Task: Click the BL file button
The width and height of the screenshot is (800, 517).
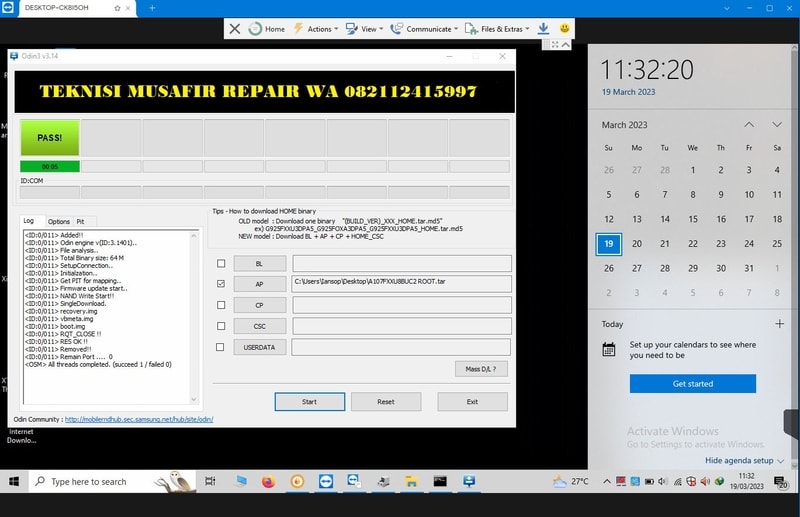Action: [x=260, y=264]
